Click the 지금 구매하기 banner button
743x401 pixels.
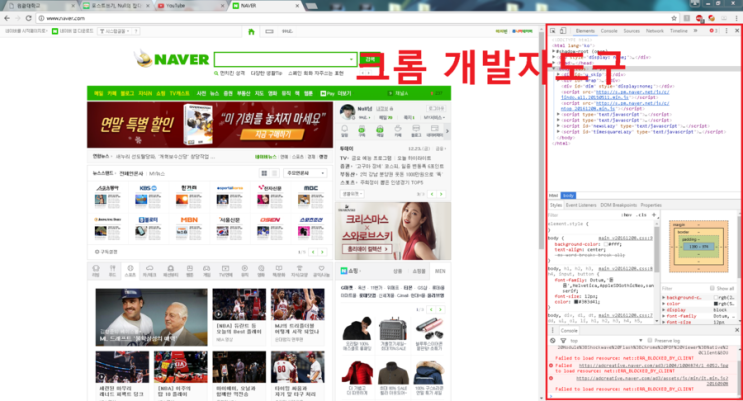coord(272,134)
